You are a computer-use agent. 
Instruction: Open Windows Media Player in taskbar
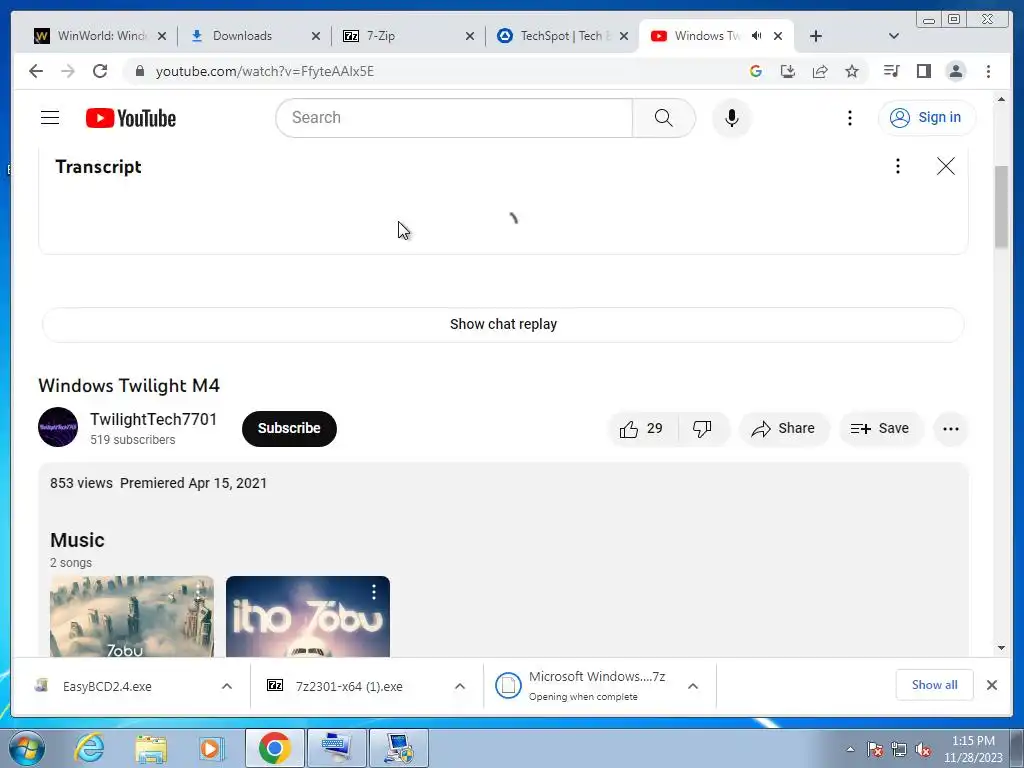click(x=210, y=748)
